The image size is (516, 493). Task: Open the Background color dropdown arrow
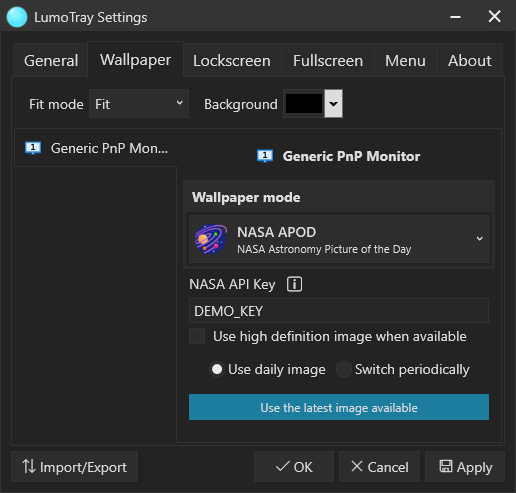(x=333, y=104)
